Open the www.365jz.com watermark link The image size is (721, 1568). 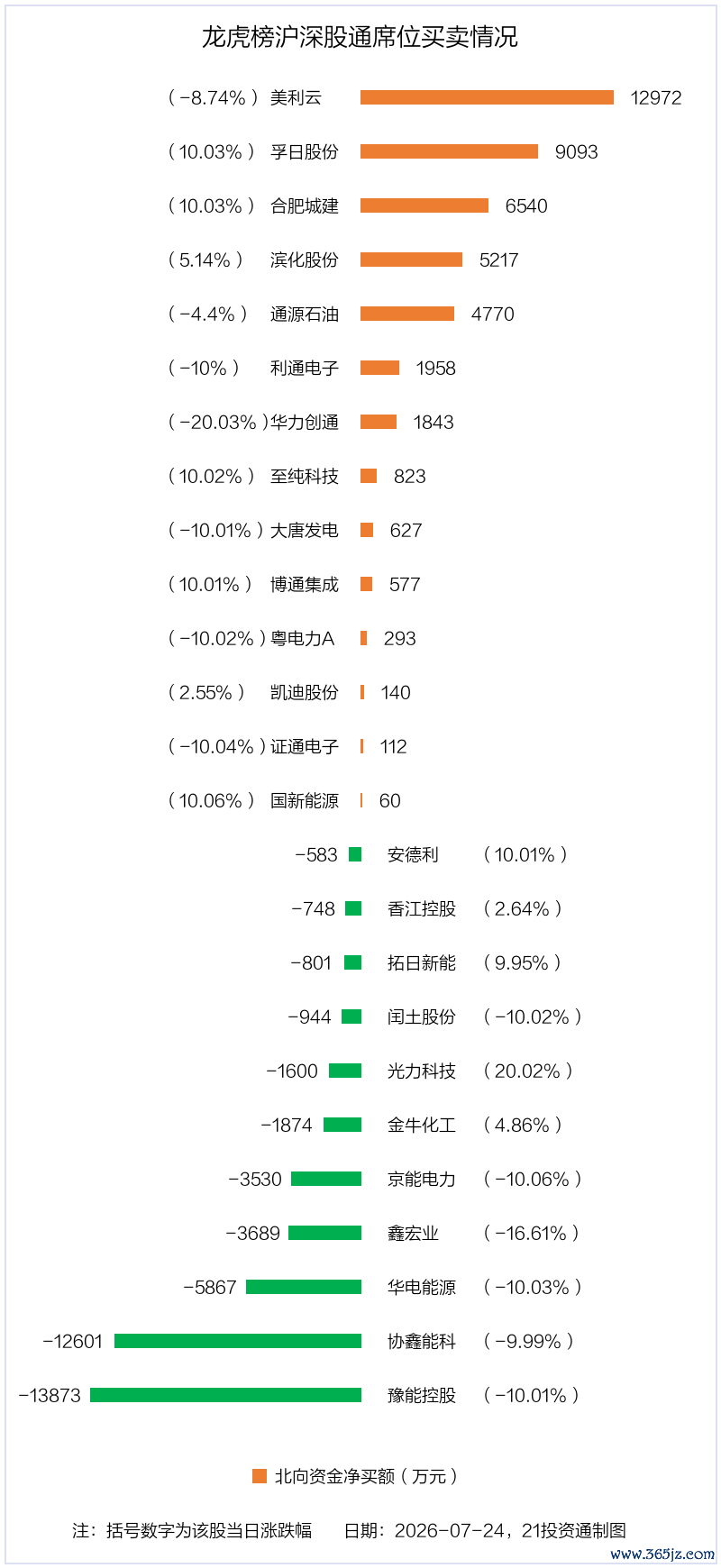point(662,1554)
